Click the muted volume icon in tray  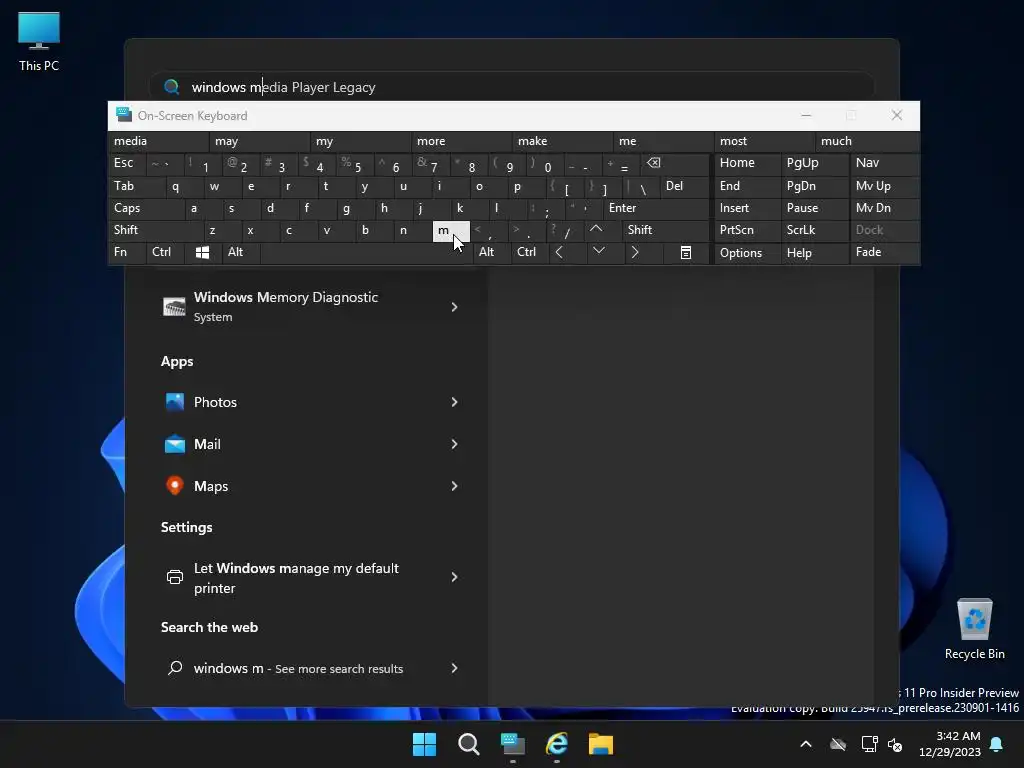[895, 744]
